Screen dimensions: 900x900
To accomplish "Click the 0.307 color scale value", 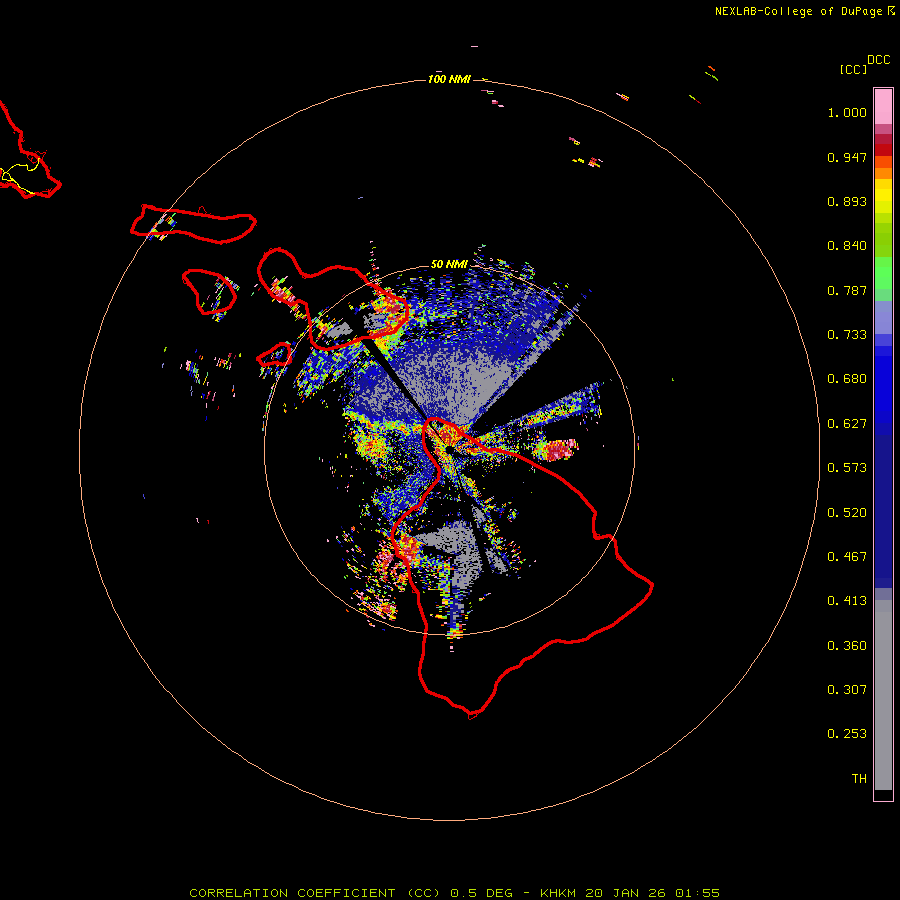I will point(847,690).
